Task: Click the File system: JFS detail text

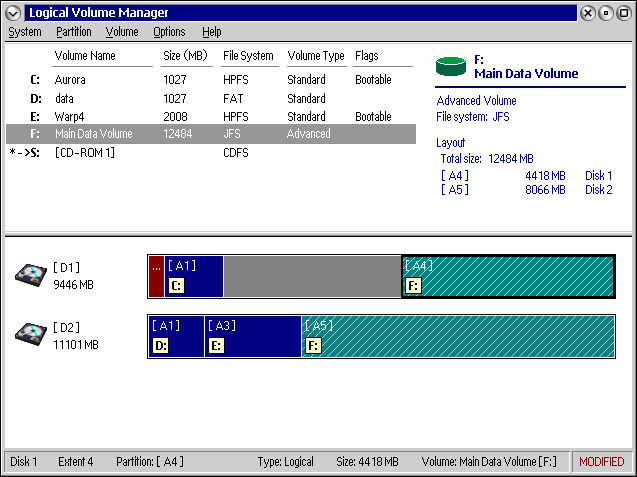Action: coord(472,117)
